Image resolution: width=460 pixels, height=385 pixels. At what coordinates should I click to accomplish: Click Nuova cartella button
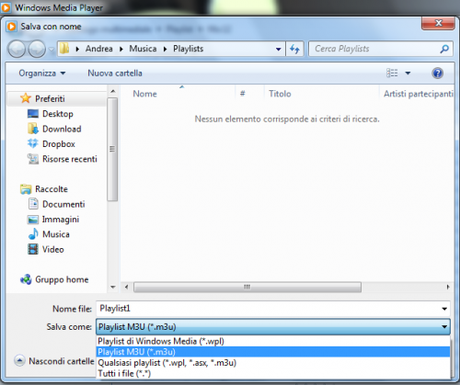click(115, 73)
